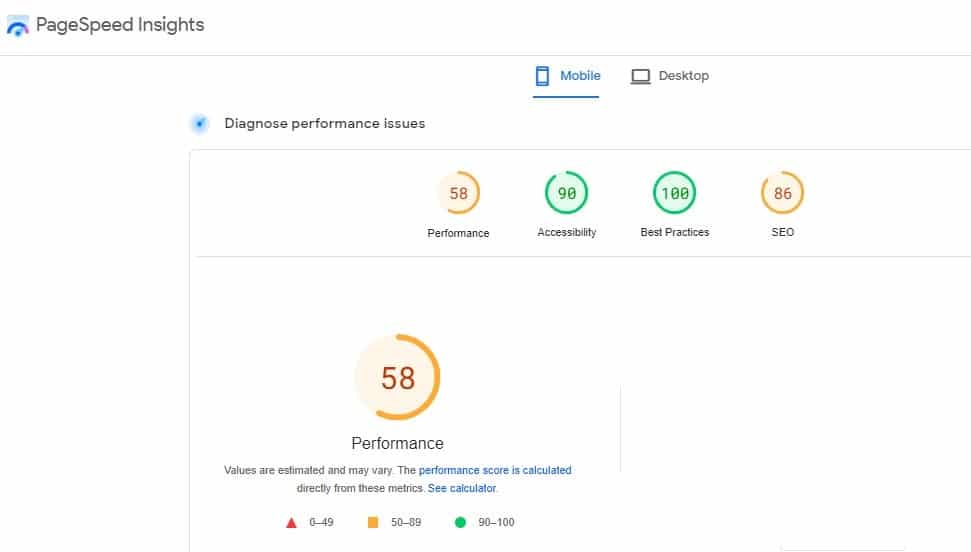This screenshot has height=552, width=971.
Task: Click the green circle 90–100 legend marker
Action: [x=460, y=522]
